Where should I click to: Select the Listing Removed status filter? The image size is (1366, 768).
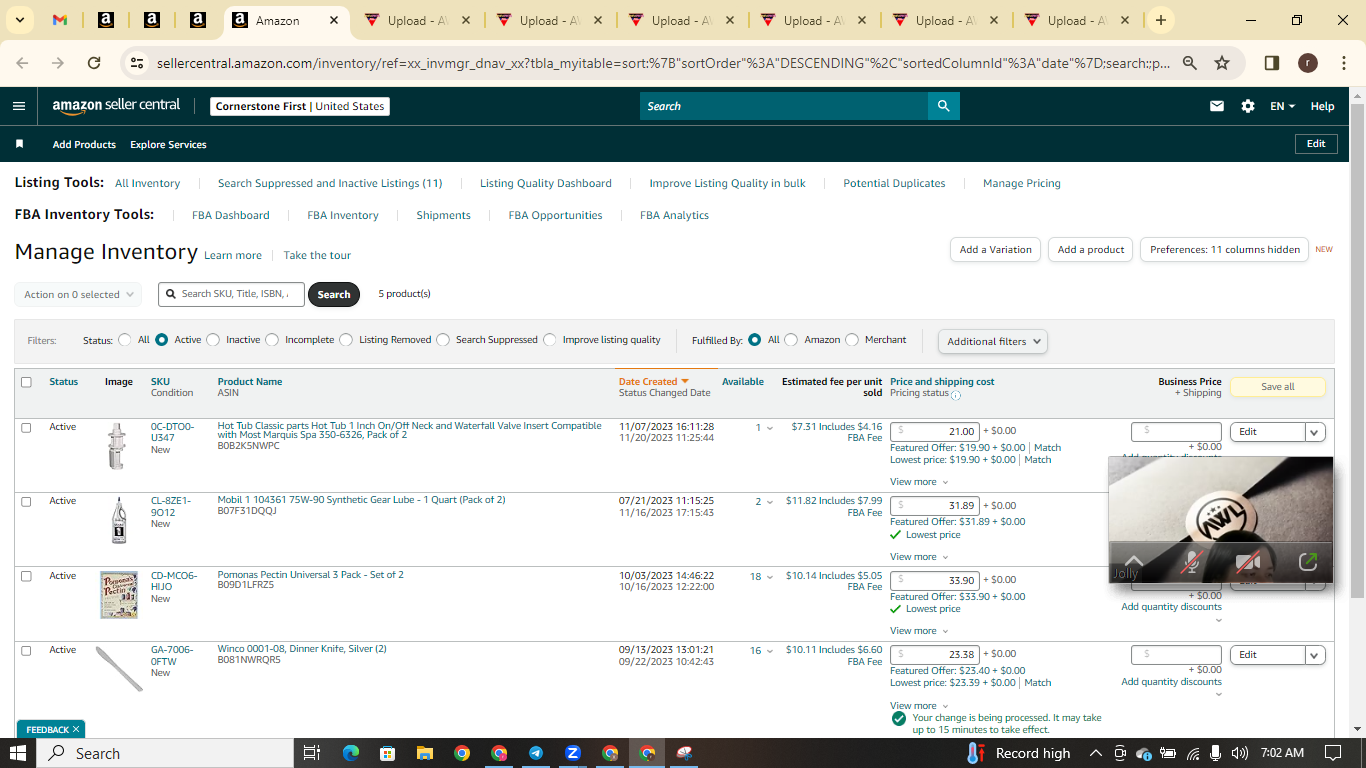[346, 340]
